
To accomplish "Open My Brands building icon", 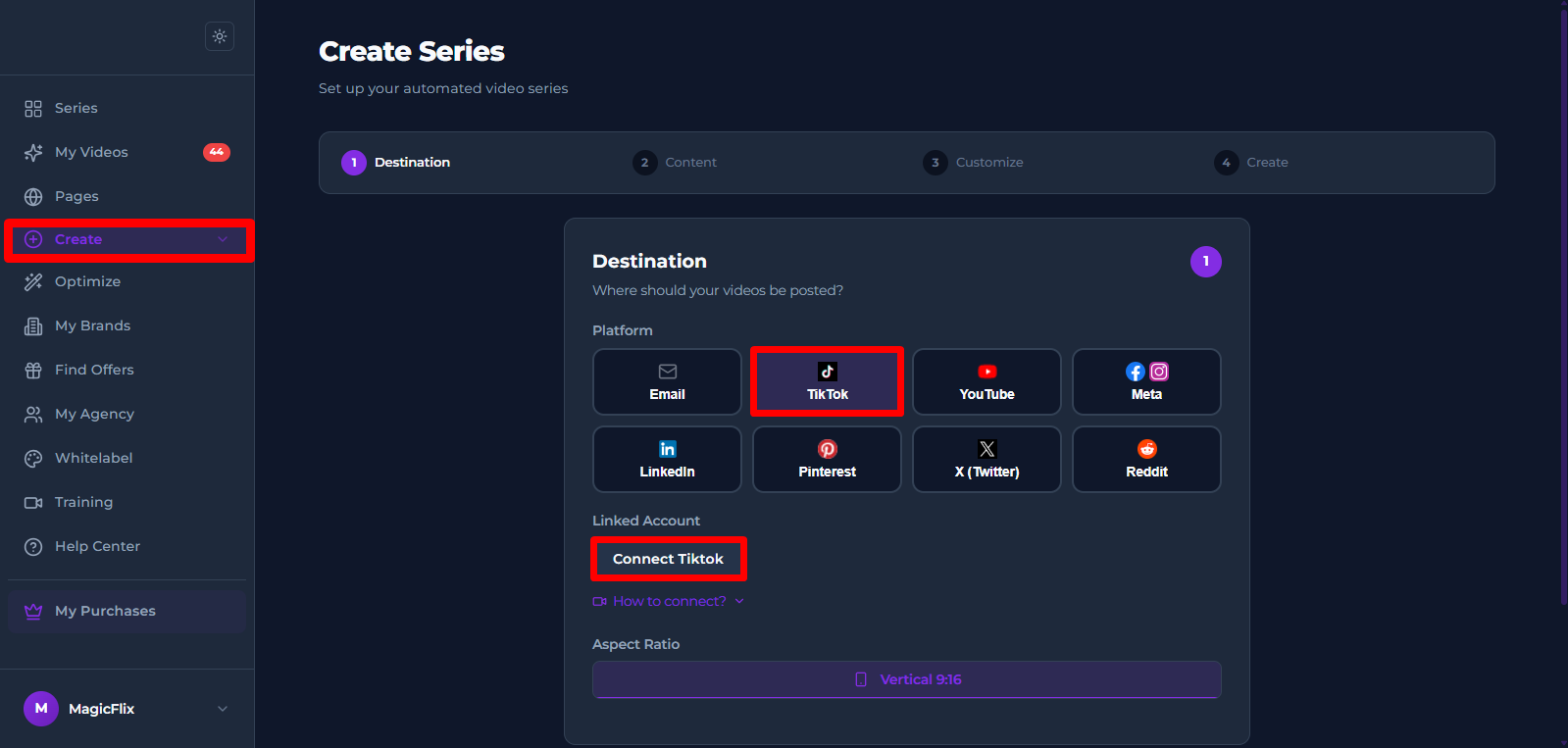I will coord(33,325).
